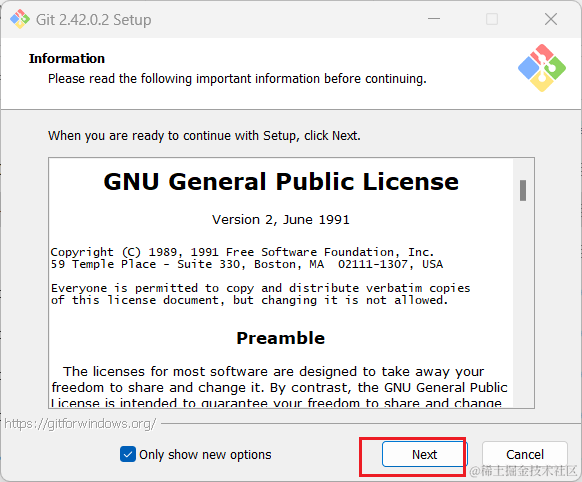Click the Information header label
The width and height of the screenshot is (582, 482).
point(67,59)
